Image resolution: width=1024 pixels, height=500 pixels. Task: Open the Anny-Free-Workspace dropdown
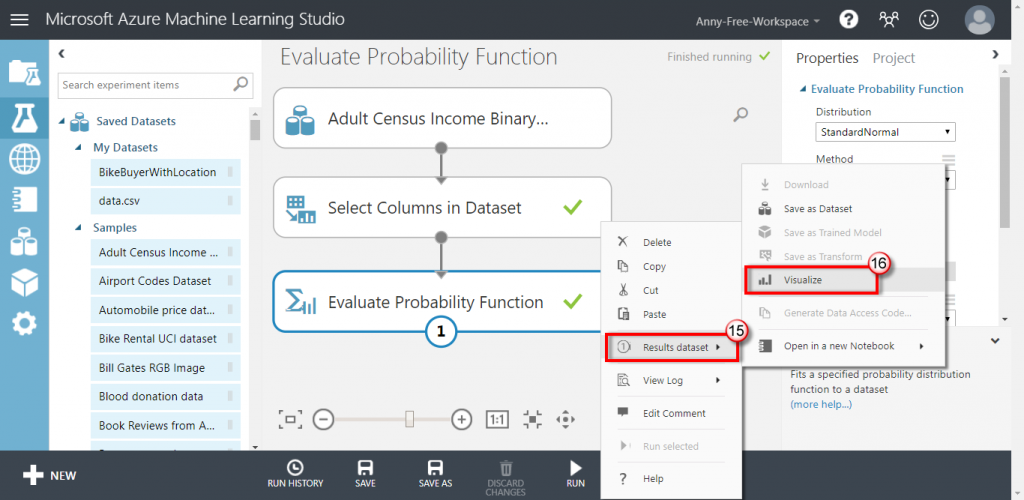click(x=758, y=21)
